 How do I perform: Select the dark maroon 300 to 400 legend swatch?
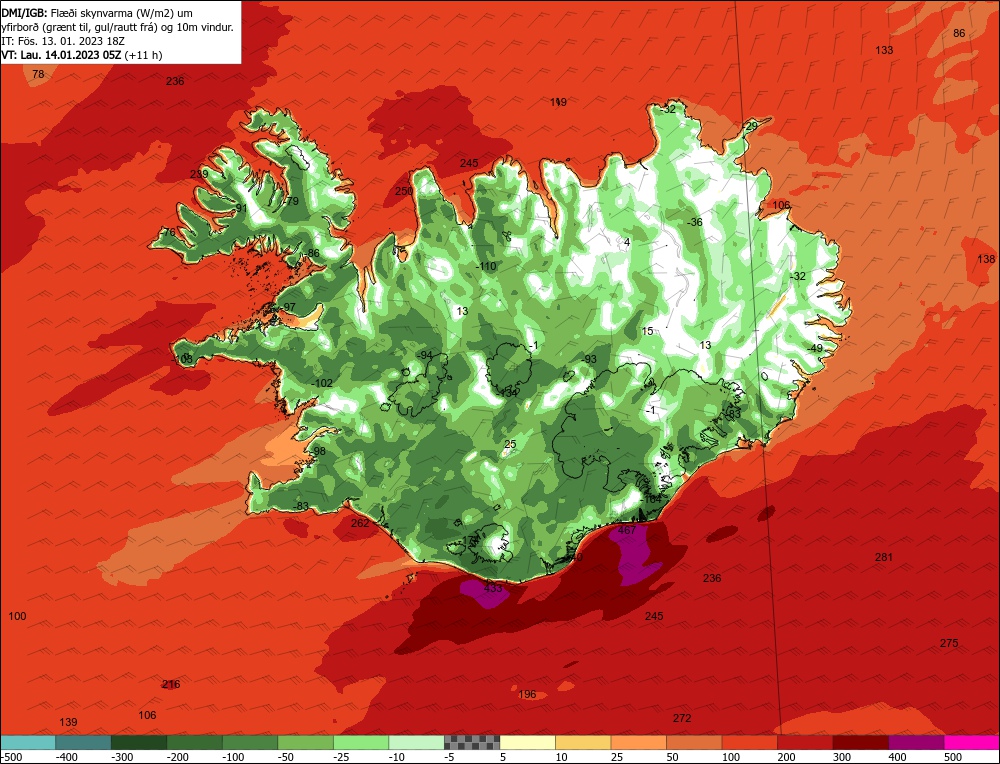pyautogui.click(x=860, y=742)
